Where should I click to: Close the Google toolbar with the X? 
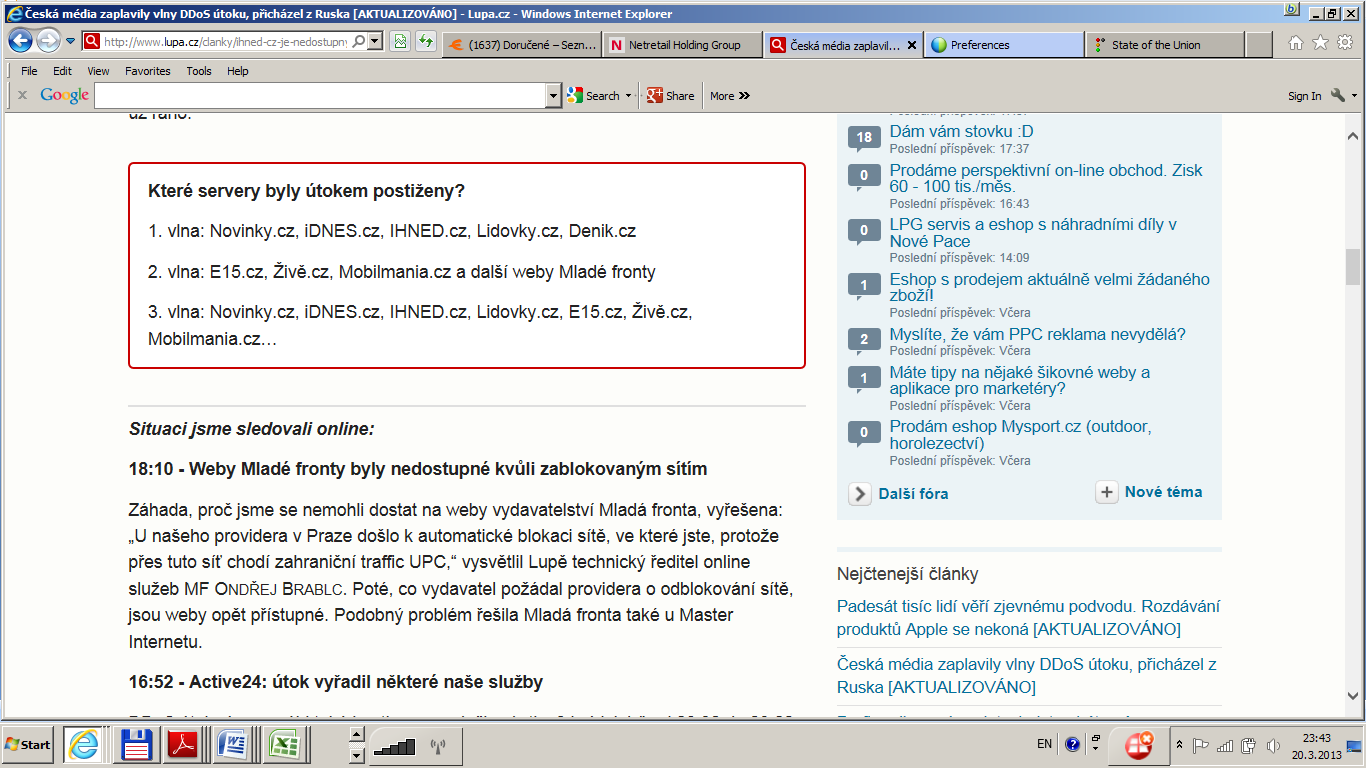pyautogui.click(x=22, y=96)
